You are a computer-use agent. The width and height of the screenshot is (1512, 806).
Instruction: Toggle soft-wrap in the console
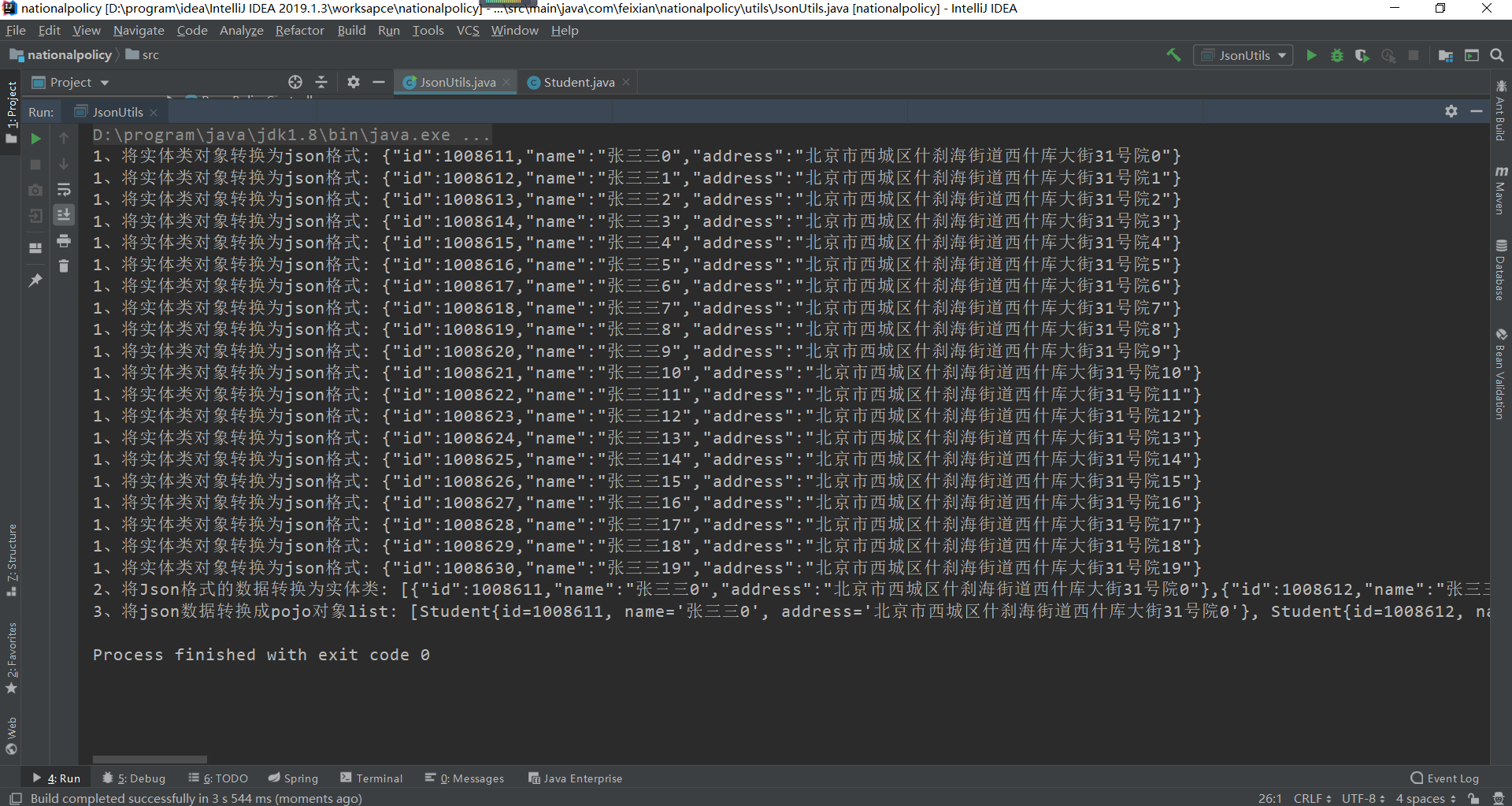point(64,190)
